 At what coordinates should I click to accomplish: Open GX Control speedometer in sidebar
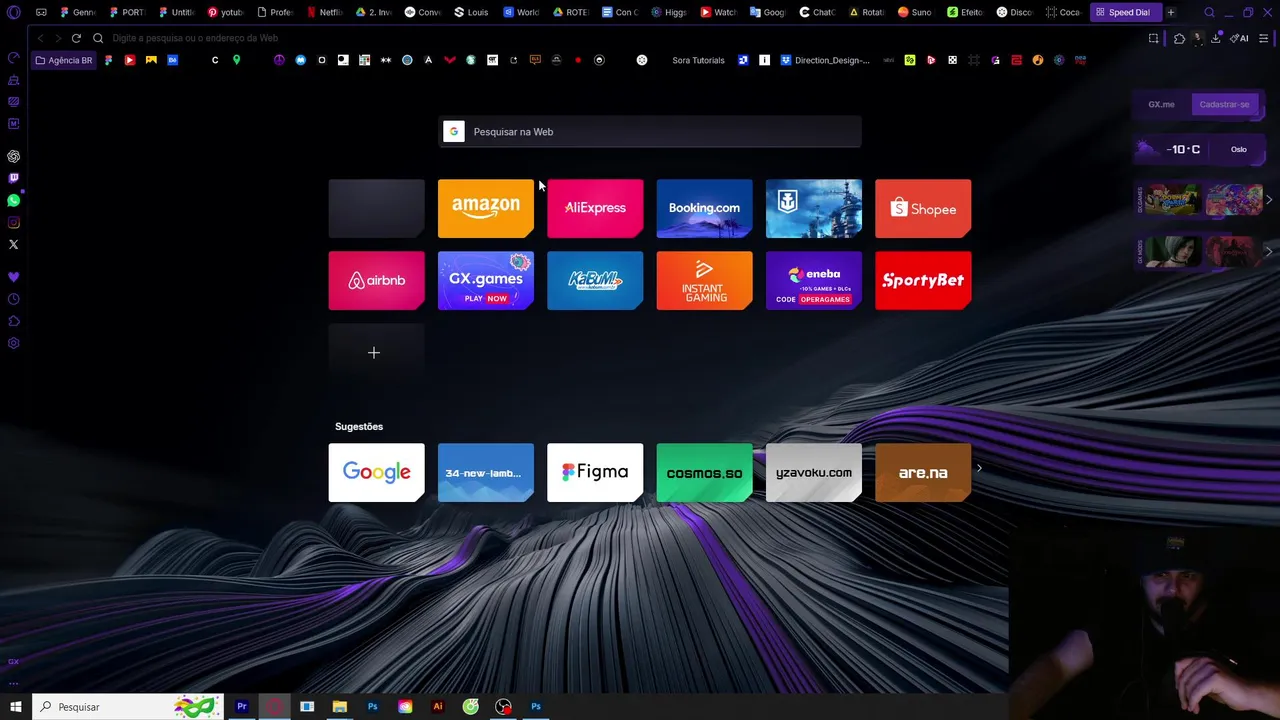point(14,58)
